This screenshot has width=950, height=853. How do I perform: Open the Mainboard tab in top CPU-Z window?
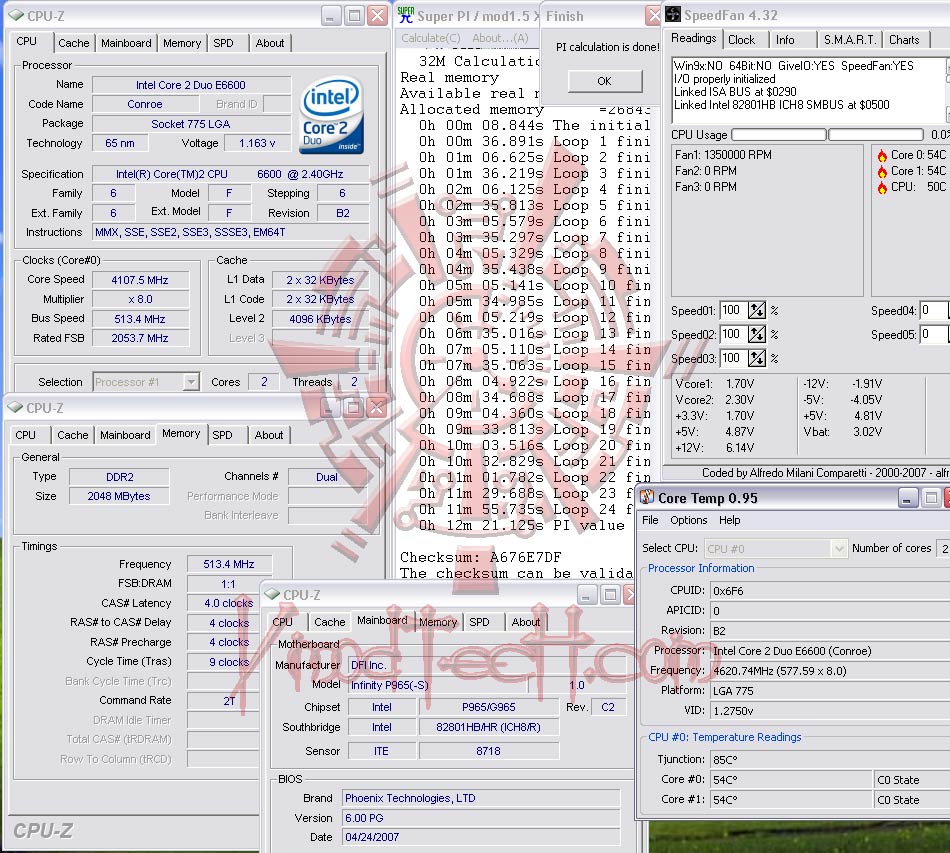pos(126,43)
